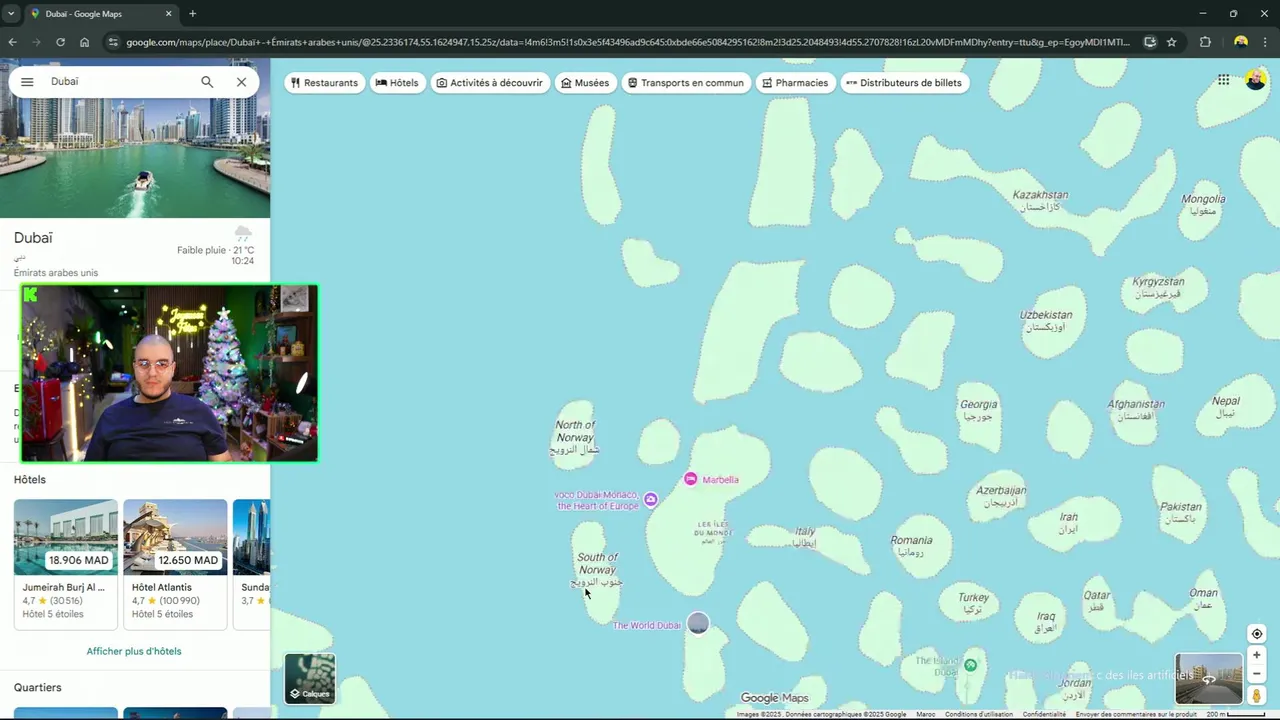The image size is (1280, 720).
Task: Open the Calques layers switcher
Action: (x=310, y=679)
